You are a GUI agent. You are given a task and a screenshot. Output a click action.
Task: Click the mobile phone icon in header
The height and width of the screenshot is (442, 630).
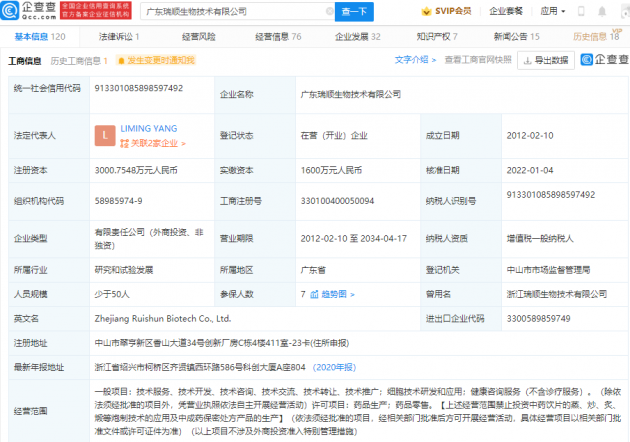581,11
